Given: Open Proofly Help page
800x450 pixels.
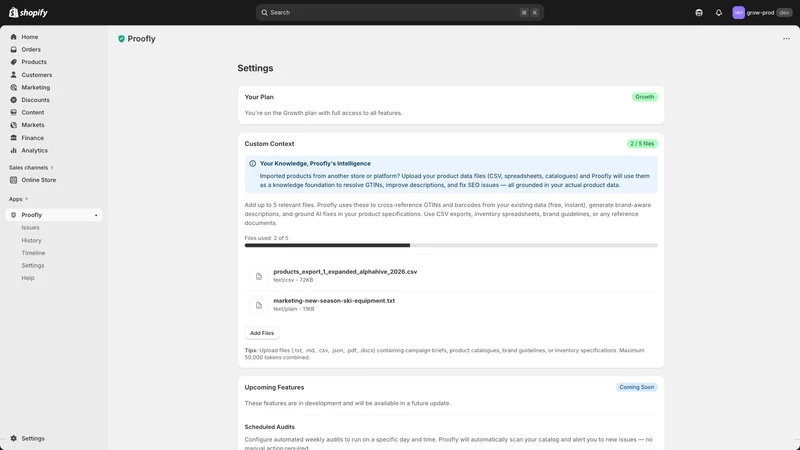Looking at the screenshot, I should [x=28, y=278].
